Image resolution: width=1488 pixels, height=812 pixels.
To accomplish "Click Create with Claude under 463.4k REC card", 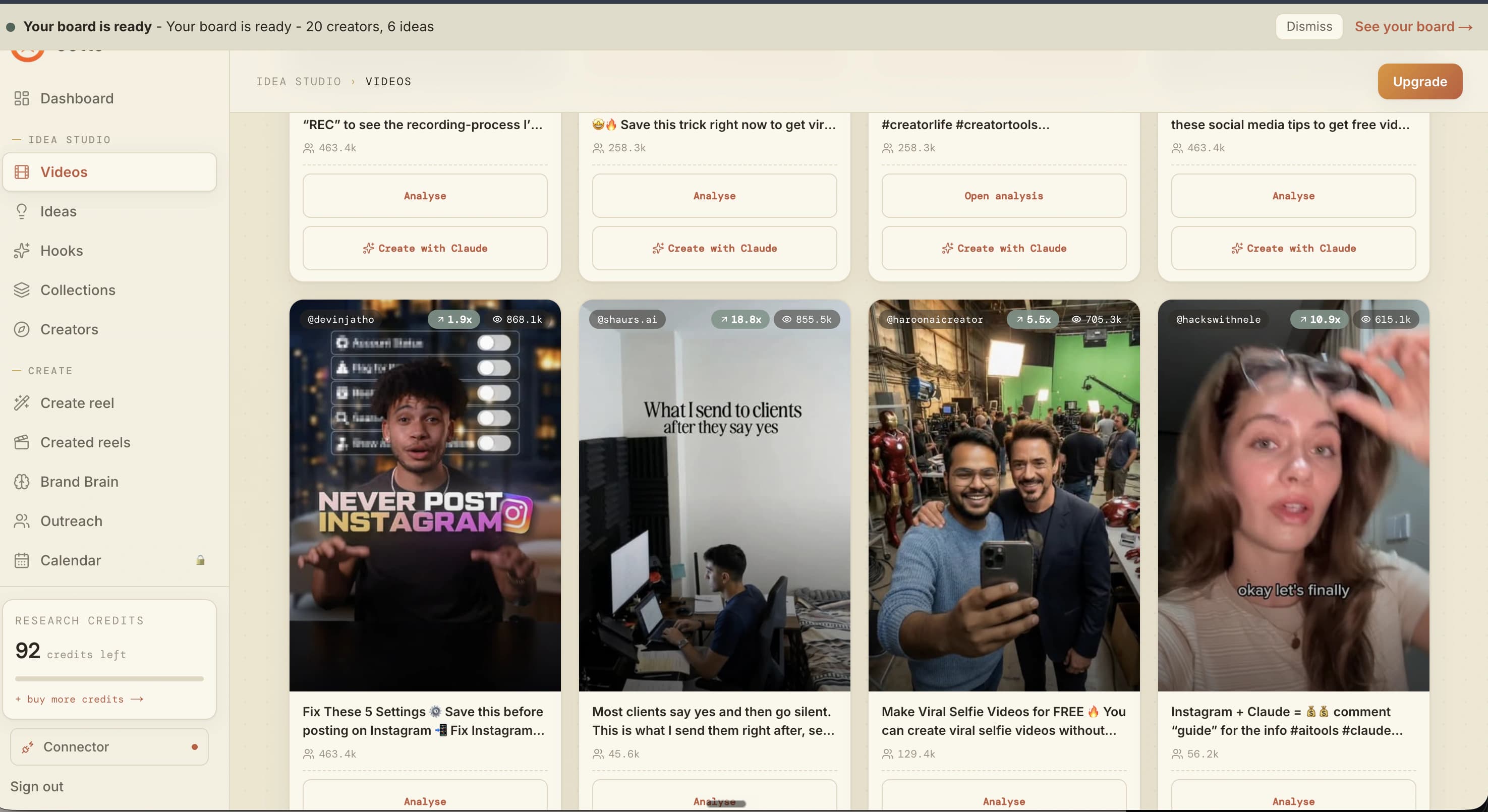I will 425,248.
